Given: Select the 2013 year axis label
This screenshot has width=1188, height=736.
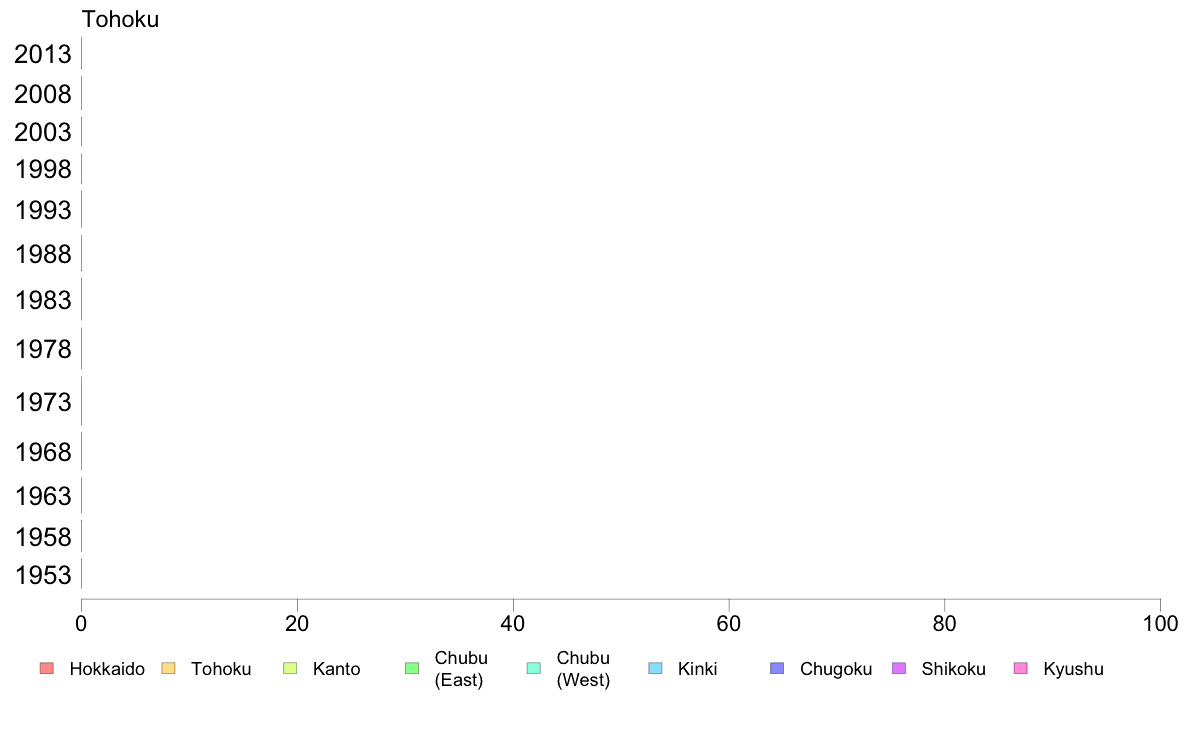Looking at the screenshot, I should point(43,54).
